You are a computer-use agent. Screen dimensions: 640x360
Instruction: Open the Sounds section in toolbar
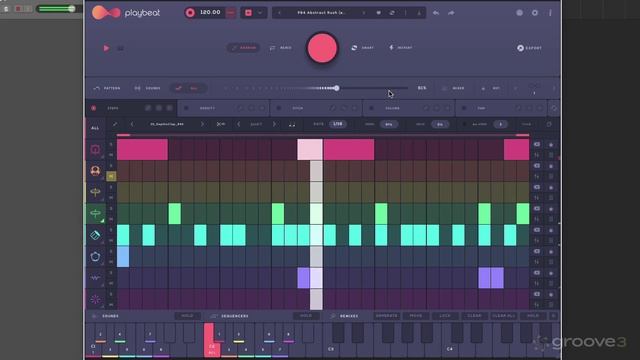tap(148, 88)
